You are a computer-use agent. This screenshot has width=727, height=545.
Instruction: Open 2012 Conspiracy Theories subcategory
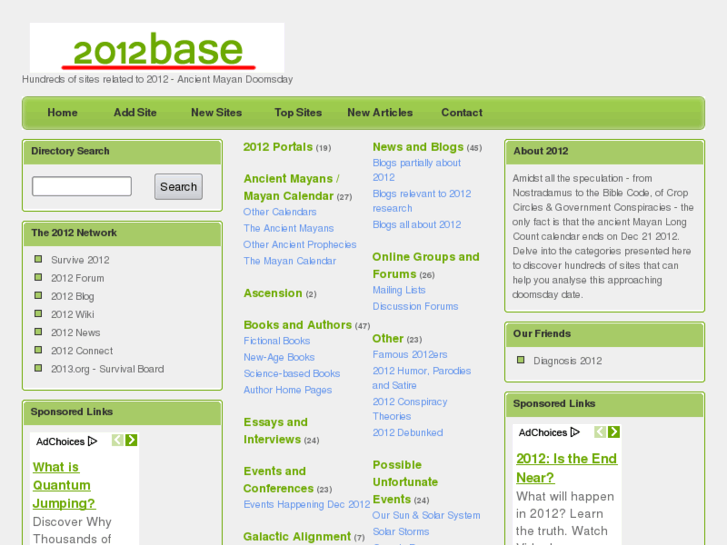point(409,409)
